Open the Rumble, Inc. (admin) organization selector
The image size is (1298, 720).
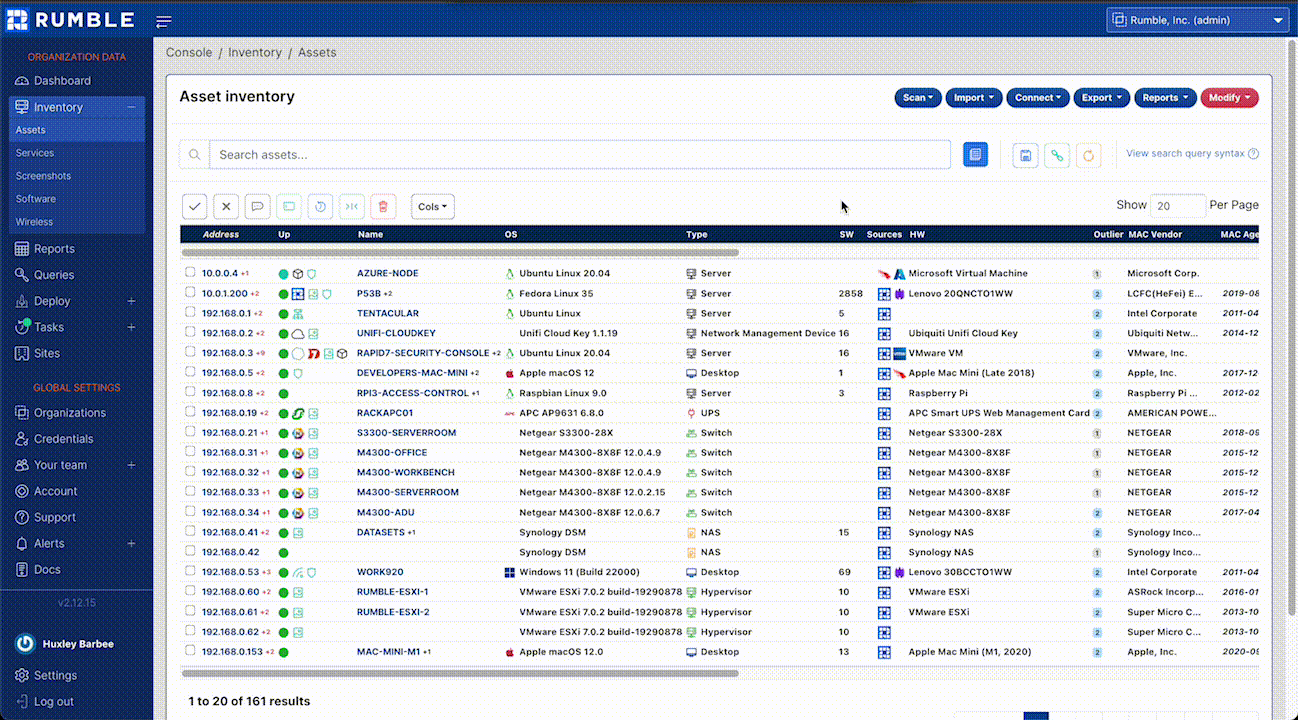[x=1197, y=20]
